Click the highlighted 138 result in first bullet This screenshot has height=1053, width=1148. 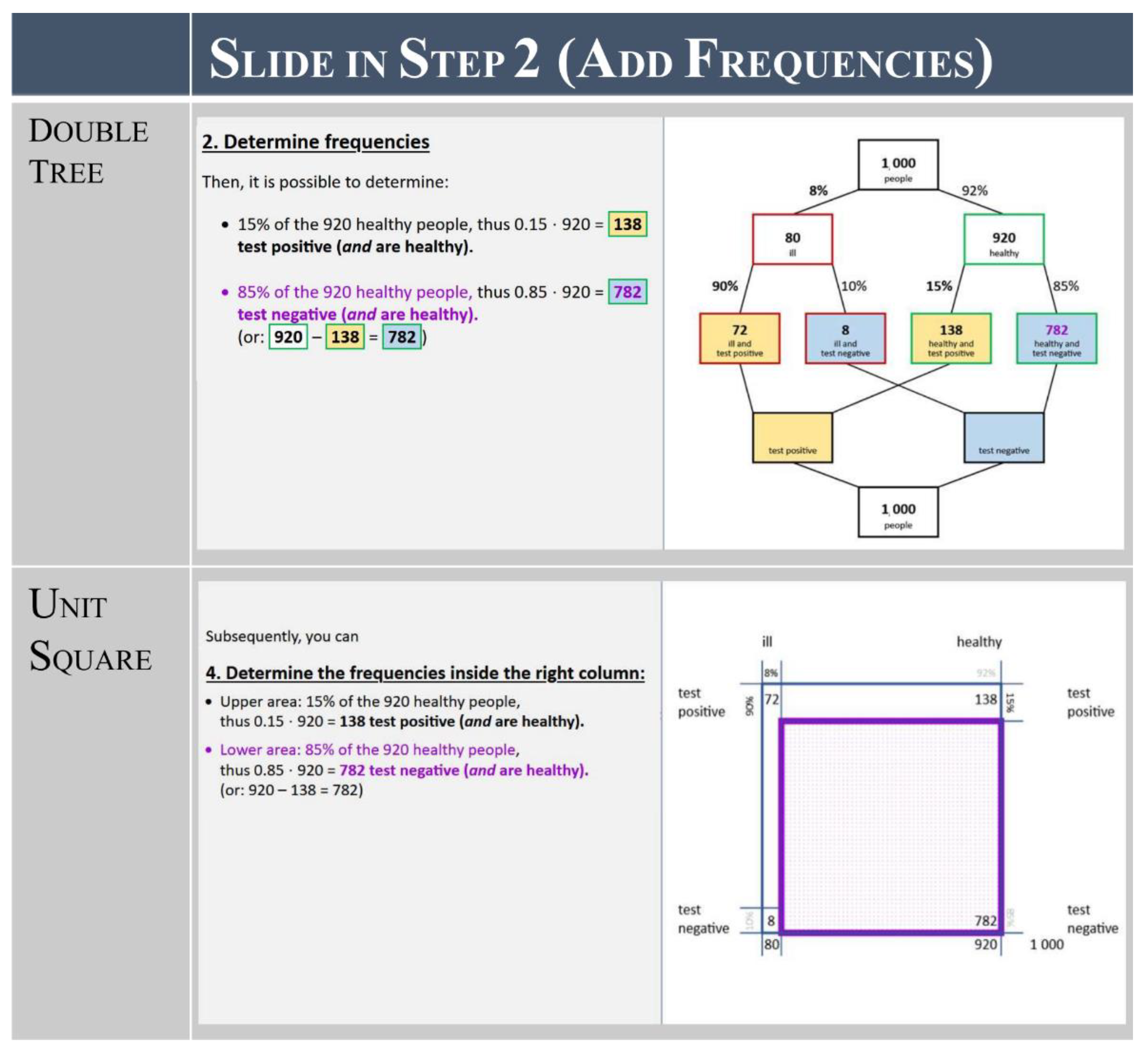[x=627, y=225]
